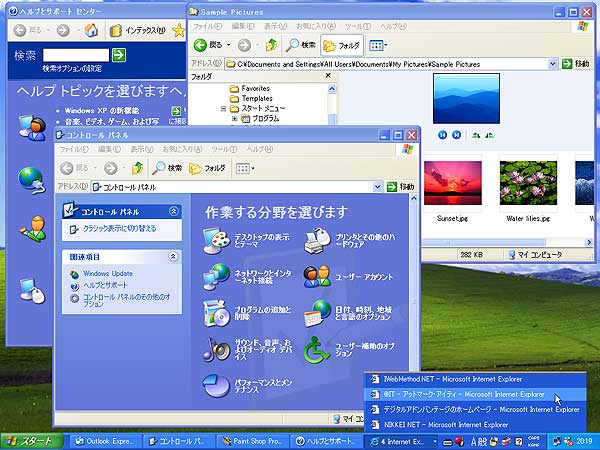Click Home icon in Help and Support toolbar
This screenshot has height=450, width=600.
[91, 30]
